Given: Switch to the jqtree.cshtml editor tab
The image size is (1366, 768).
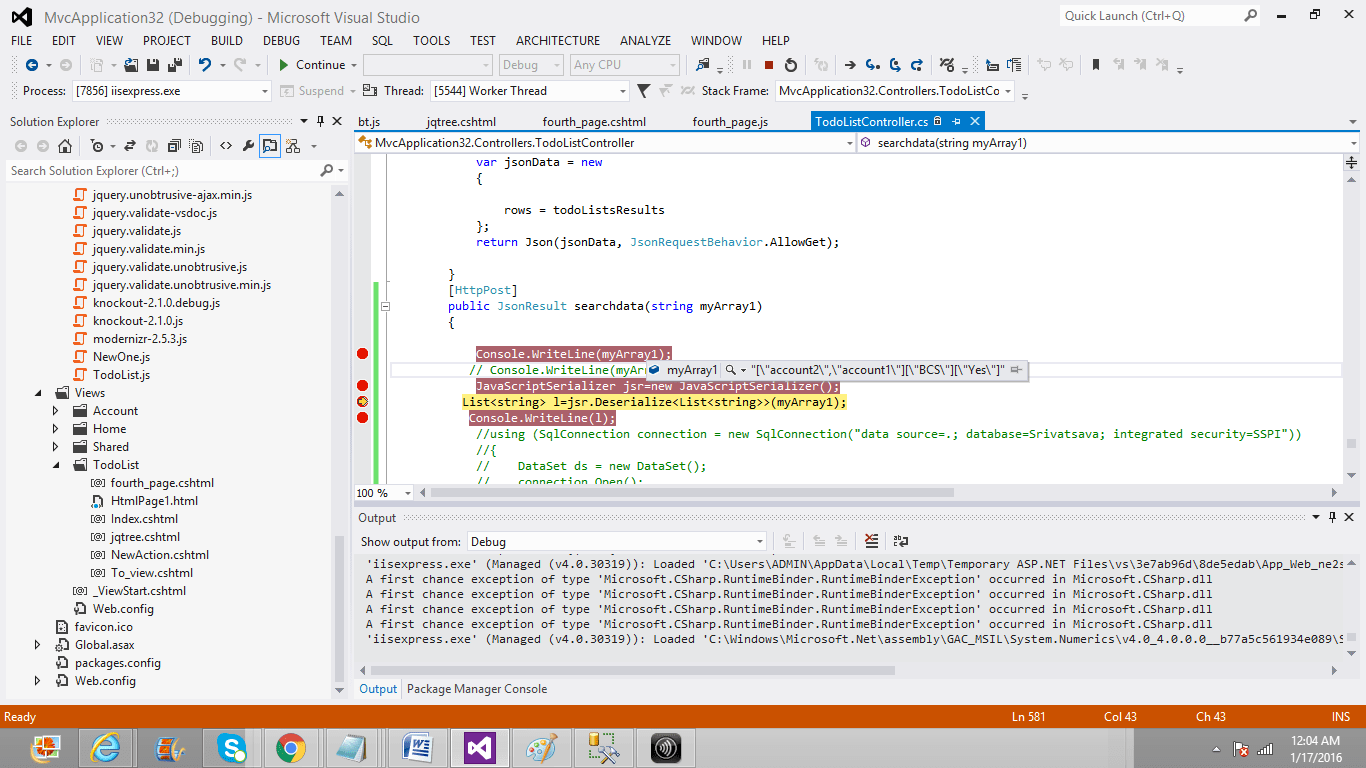Looking at the screenshot, I should coord(461,122).
